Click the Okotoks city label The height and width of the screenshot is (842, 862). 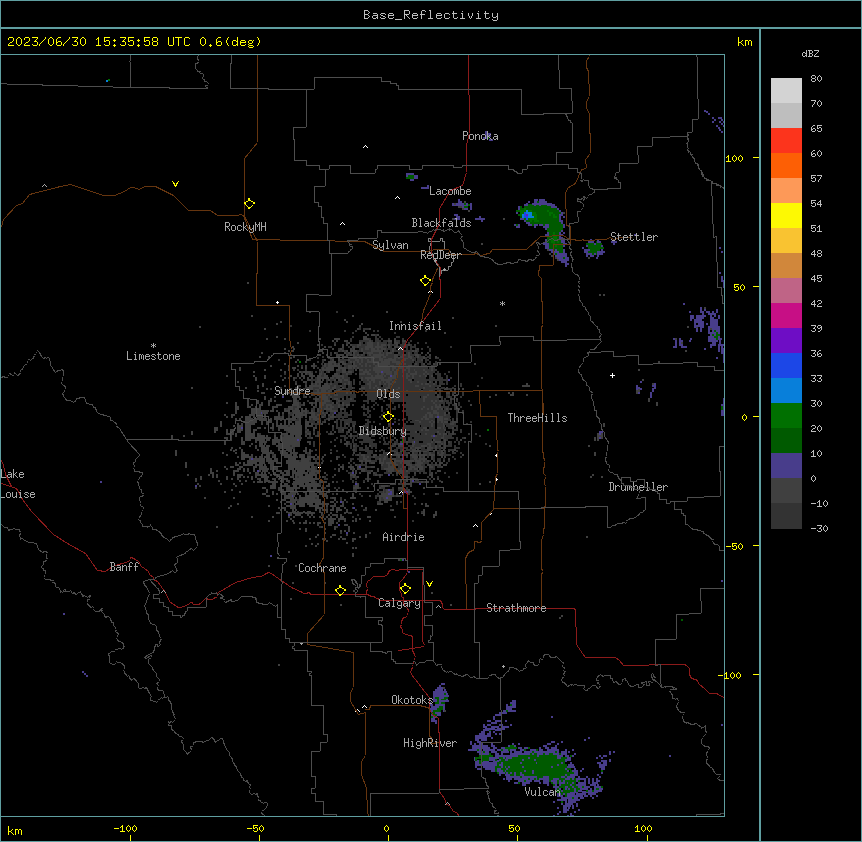point(412,700)
